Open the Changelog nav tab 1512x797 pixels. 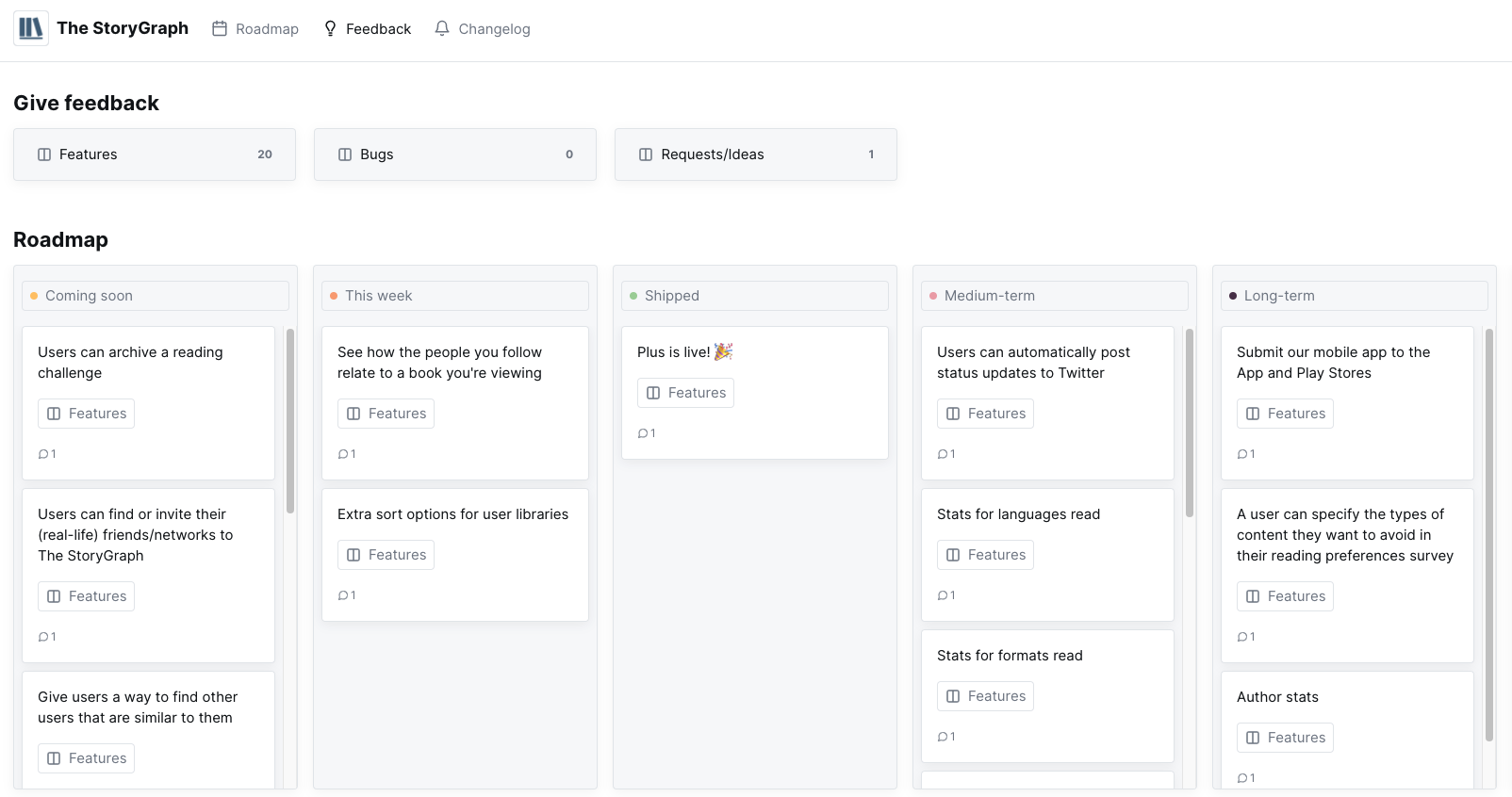[x=482, y=29]
